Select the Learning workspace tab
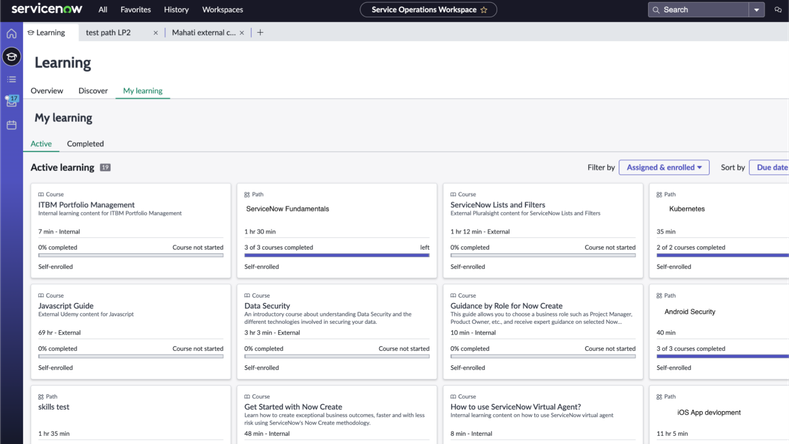This screenshot has height=444, width=789. click(50, 32)
